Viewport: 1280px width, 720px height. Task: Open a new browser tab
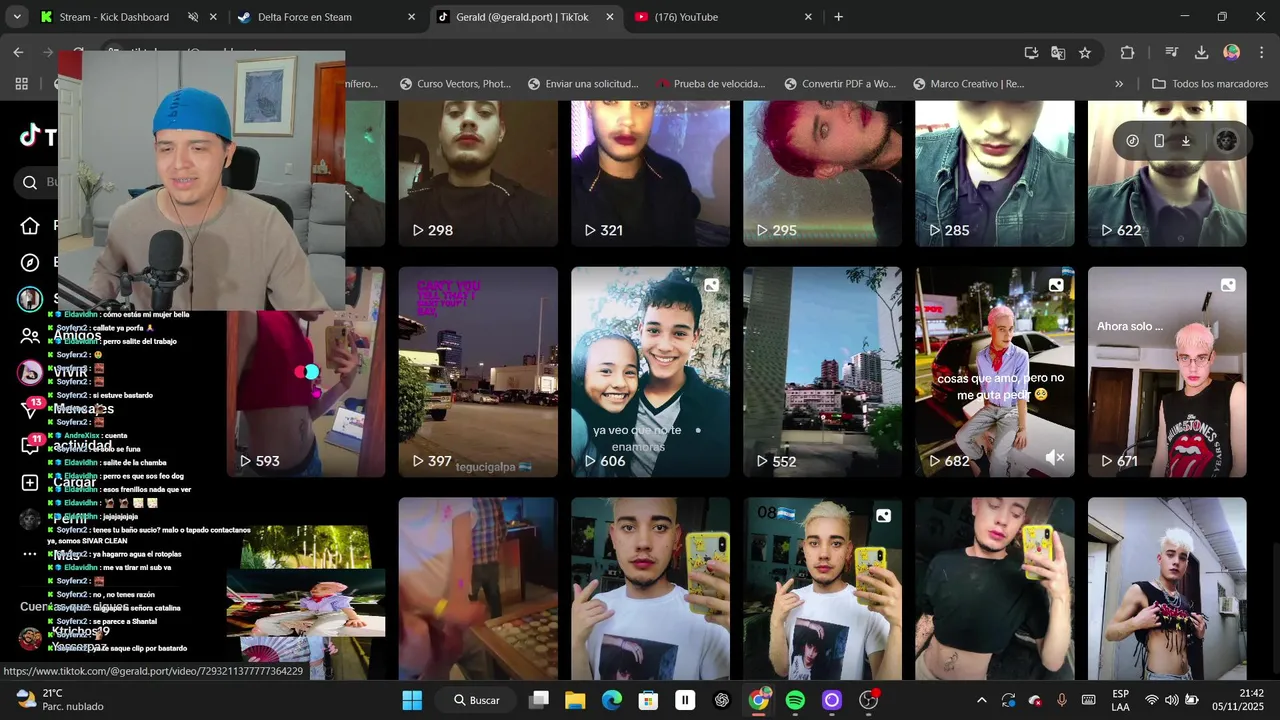838,17
